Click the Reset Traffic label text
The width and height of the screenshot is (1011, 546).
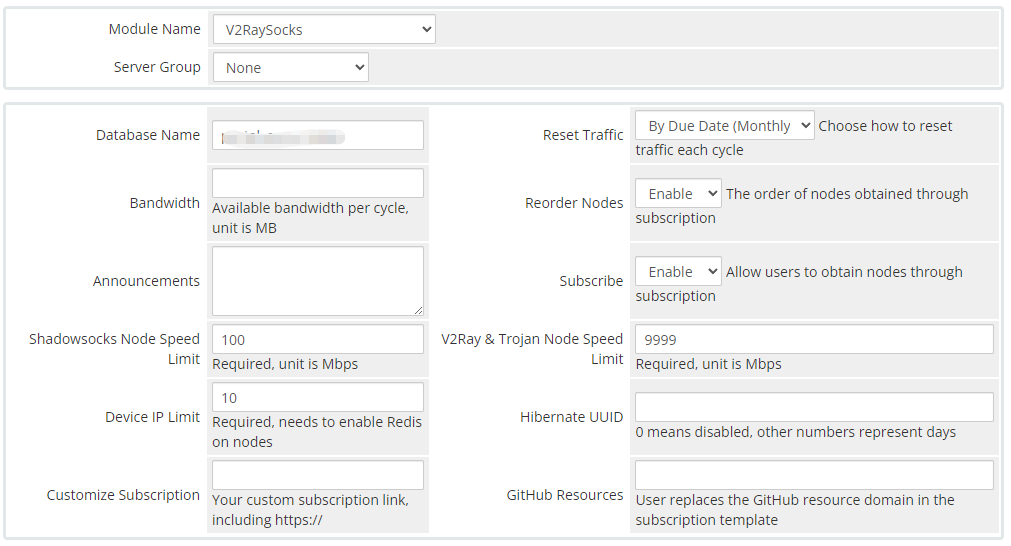(583, 135)
